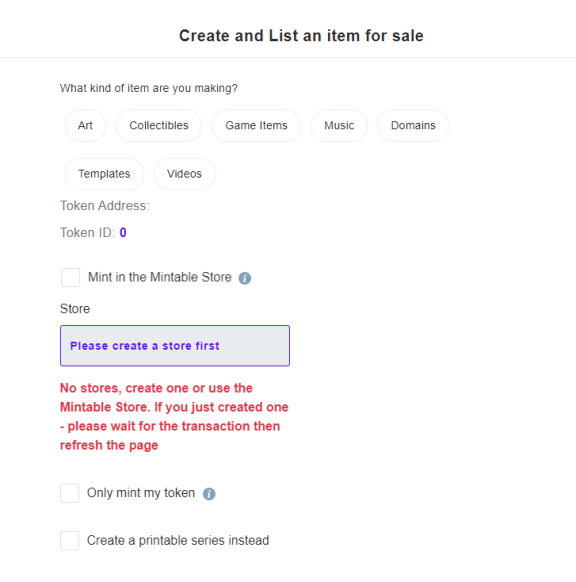The image size is (576, 582).
Task: Select the Art category
Action: 85,125
